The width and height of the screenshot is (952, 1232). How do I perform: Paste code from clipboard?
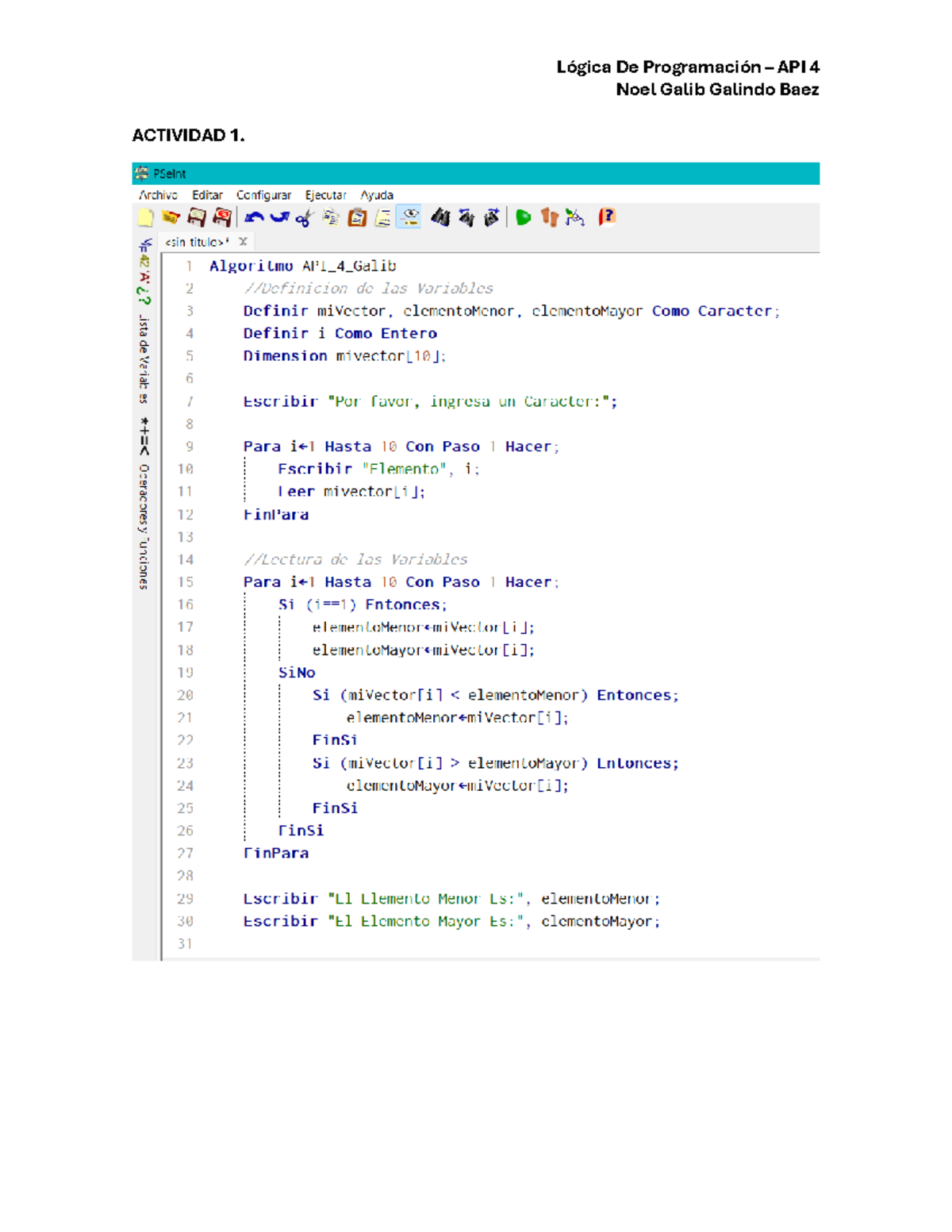[355, 217]
